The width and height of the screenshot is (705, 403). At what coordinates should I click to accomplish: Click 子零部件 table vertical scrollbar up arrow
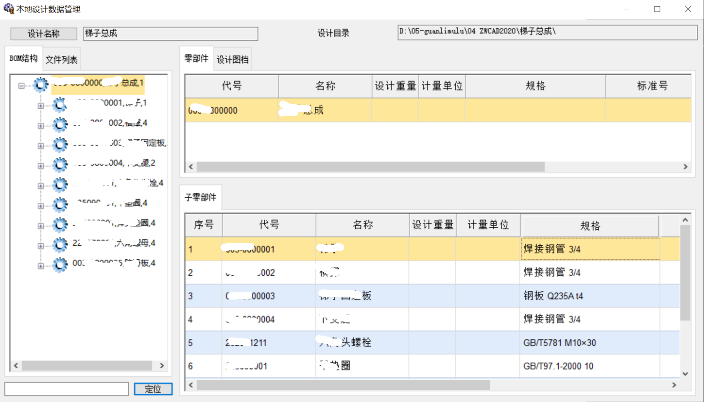point(685,220)
